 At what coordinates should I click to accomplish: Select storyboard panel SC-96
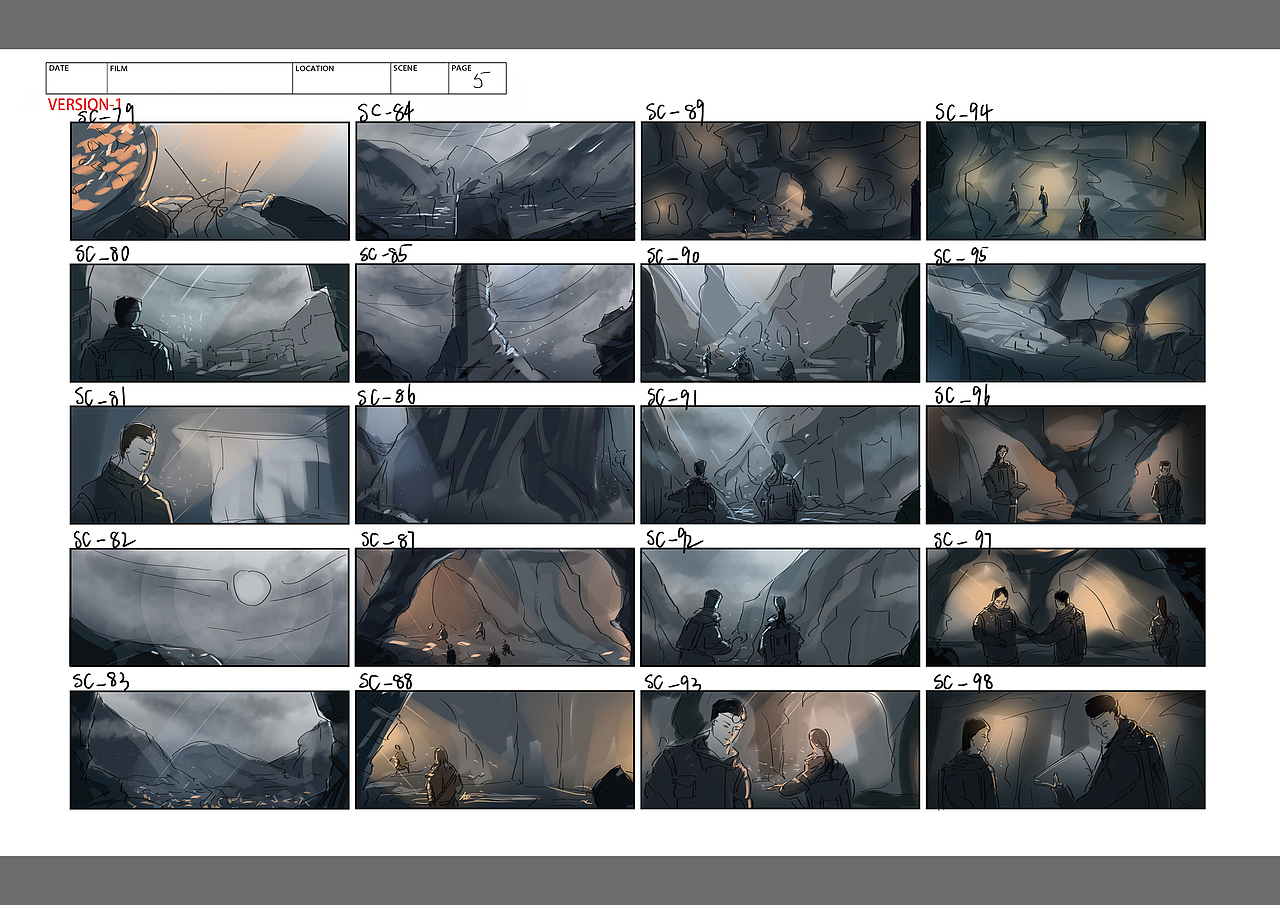(1066, 465)
